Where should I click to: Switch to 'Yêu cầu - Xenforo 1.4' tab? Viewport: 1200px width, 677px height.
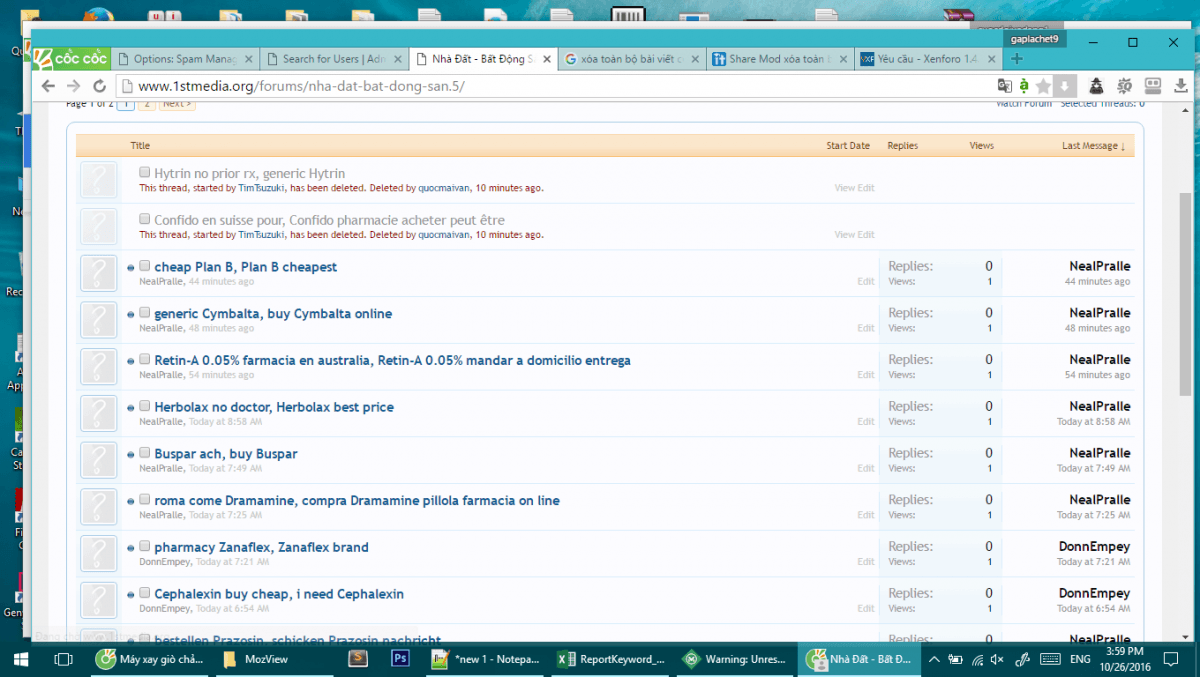930,59
